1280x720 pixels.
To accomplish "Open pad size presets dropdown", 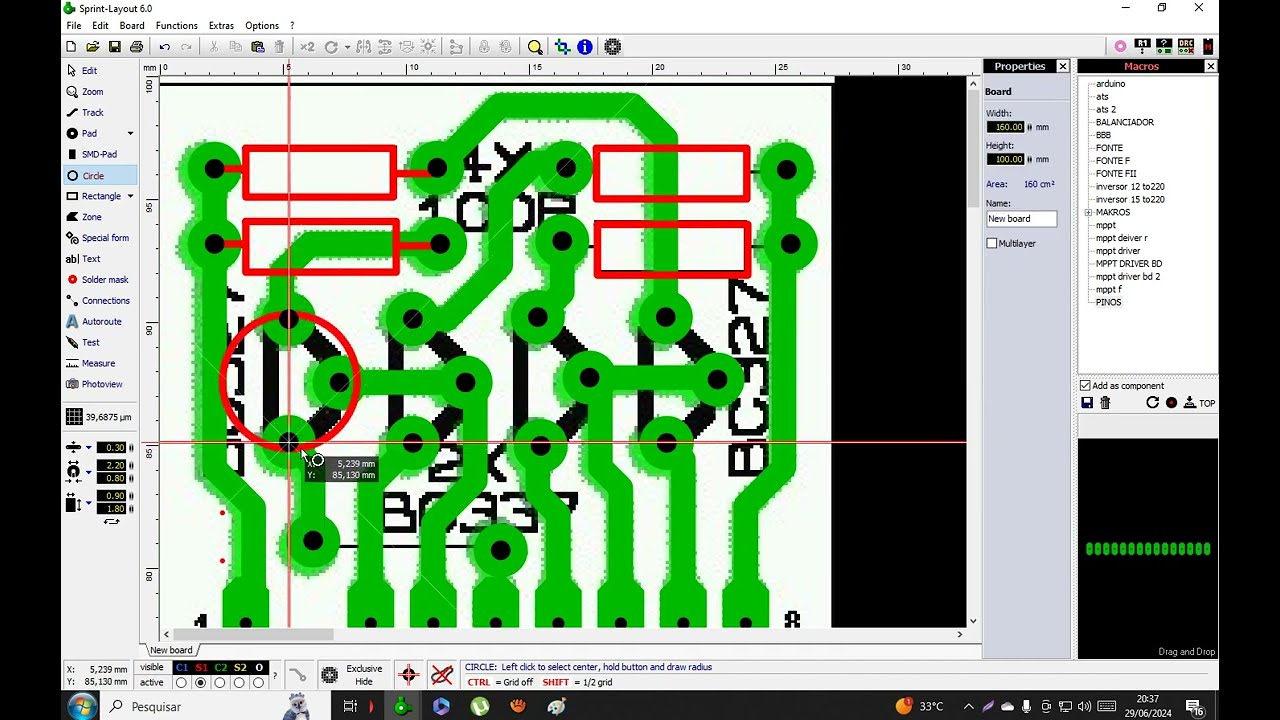I will [88, 471].
